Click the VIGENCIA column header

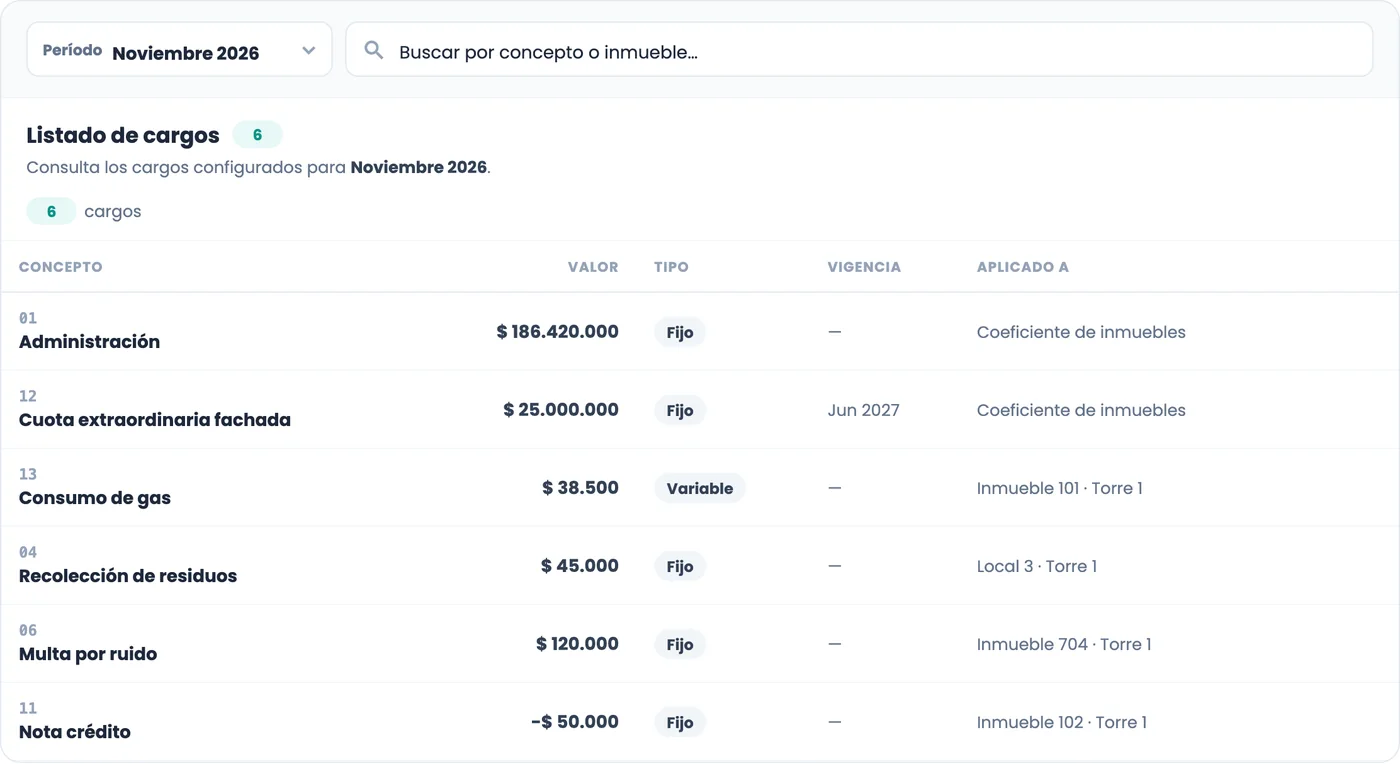point(864,267)
